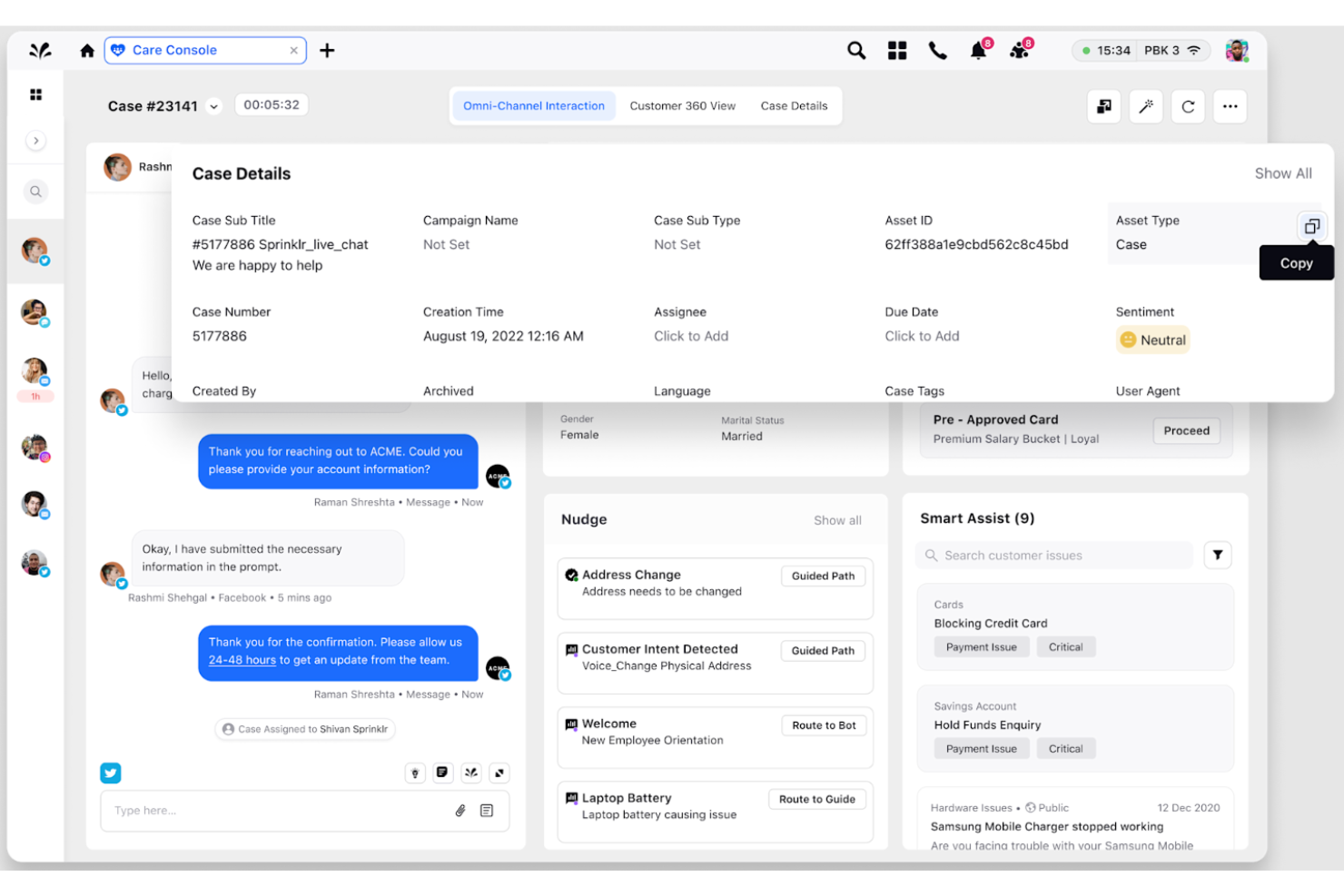
Task: Select the Twitter channel icon near the composer
Action: 111,773
